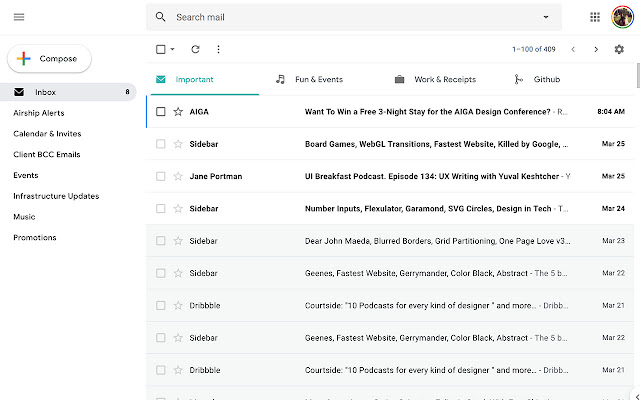The image size is (640, 400).
Task: Check the AIGA email checkbox
Action: (160, 112)
